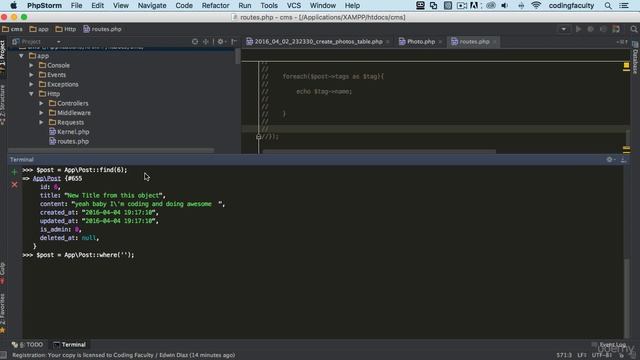This screenshot has height=360, width=640.
Task: Click the Wi-Fi status icon
Action: [536, 6]
